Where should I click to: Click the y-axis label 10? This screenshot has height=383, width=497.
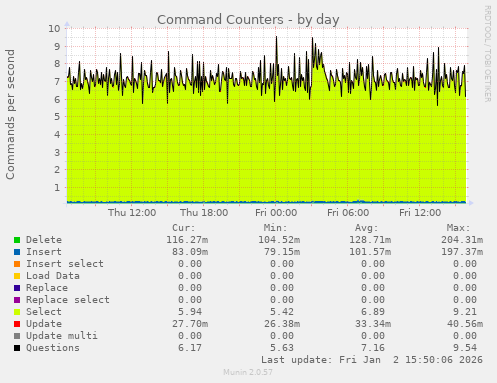[x=54, y=28]
